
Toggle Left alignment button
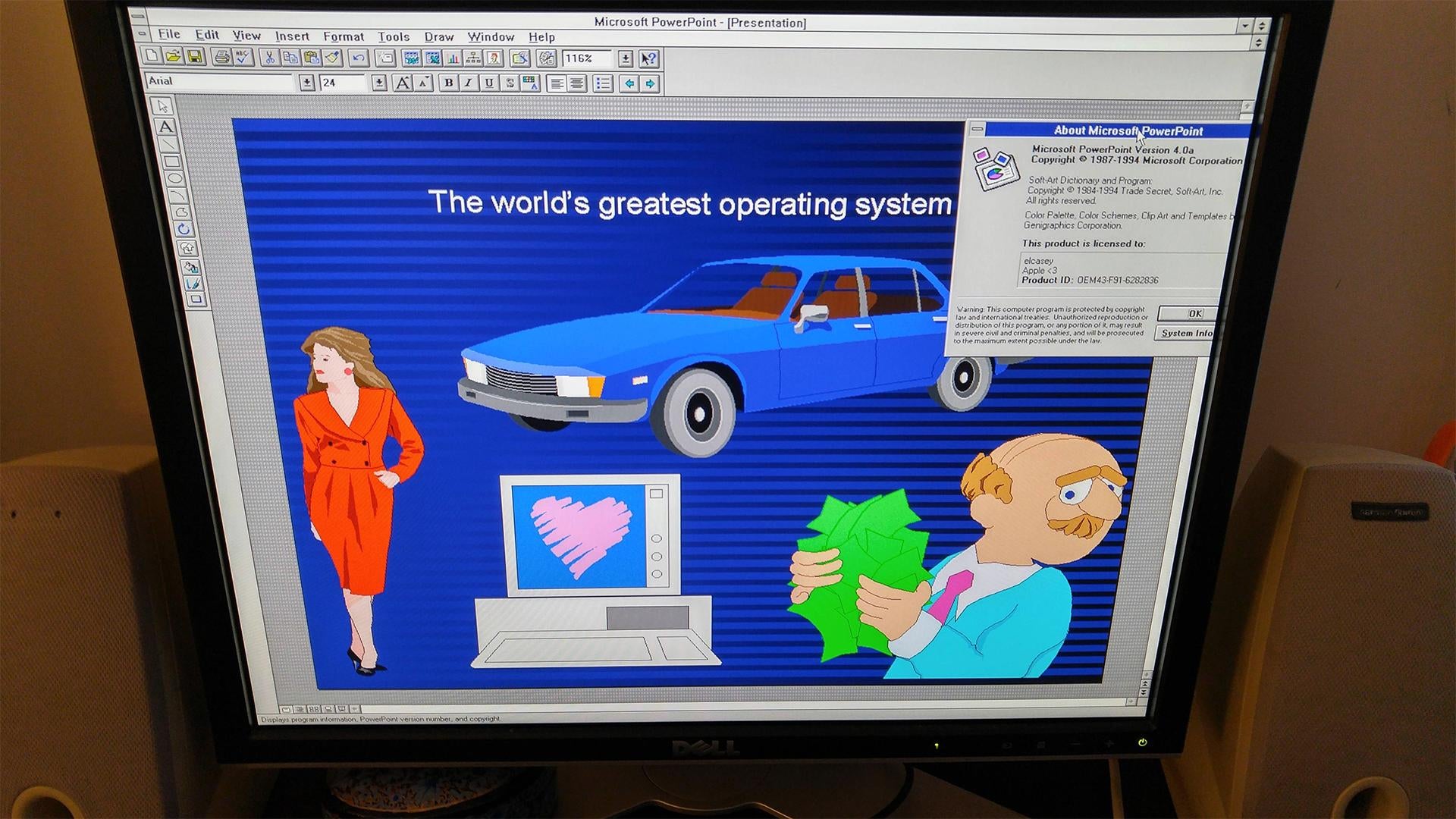(557, 83)
